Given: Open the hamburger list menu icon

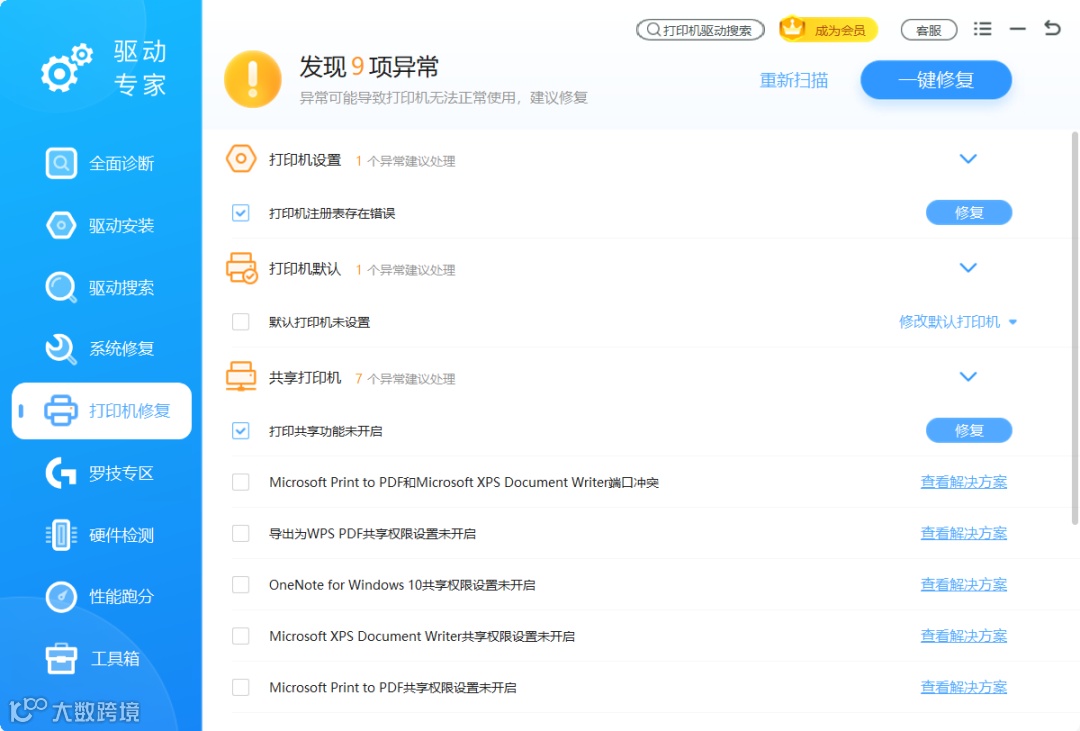Looking at the screenshot, I should (x=982, y=29).
